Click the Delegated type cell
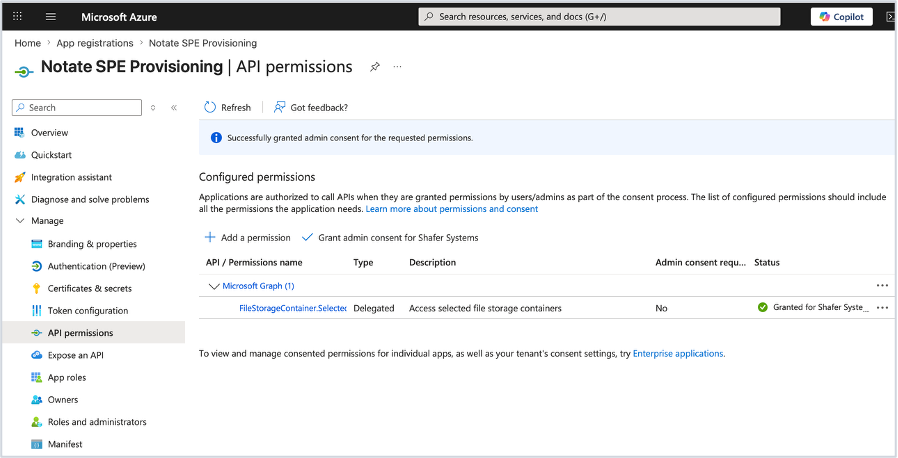Viewport: 898px width, 458px height. [373, 308]
